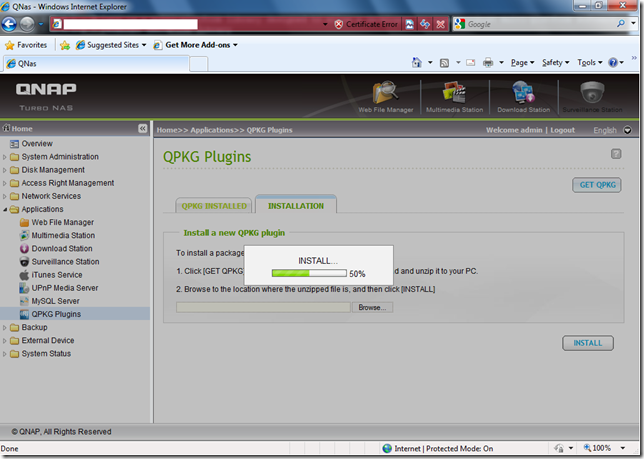Switch to the QPKG Installed tab
Screen dimensions: 644x459
[x=213, y=206]
